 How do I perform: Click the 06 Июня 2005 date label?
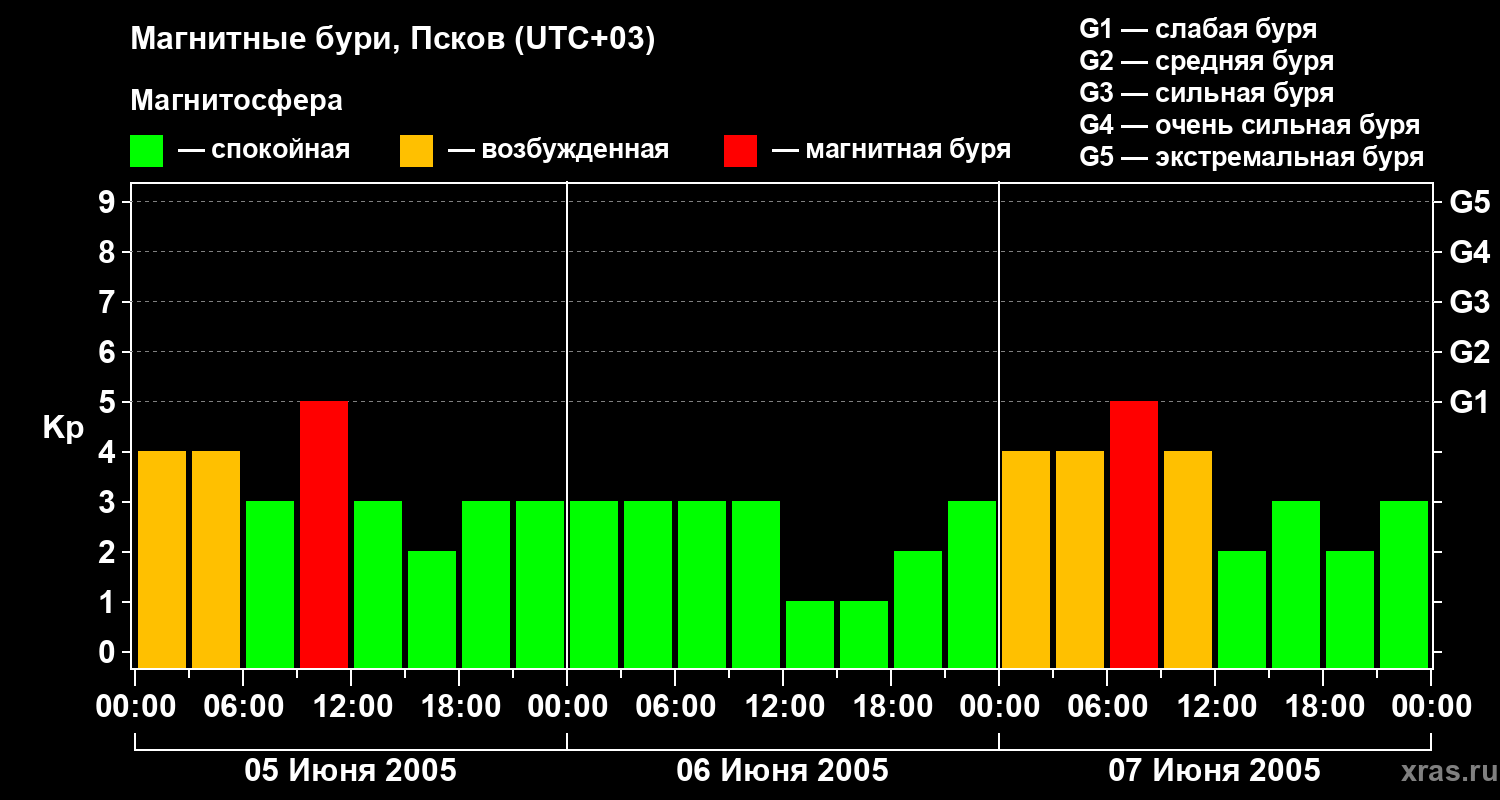[783, 770]
